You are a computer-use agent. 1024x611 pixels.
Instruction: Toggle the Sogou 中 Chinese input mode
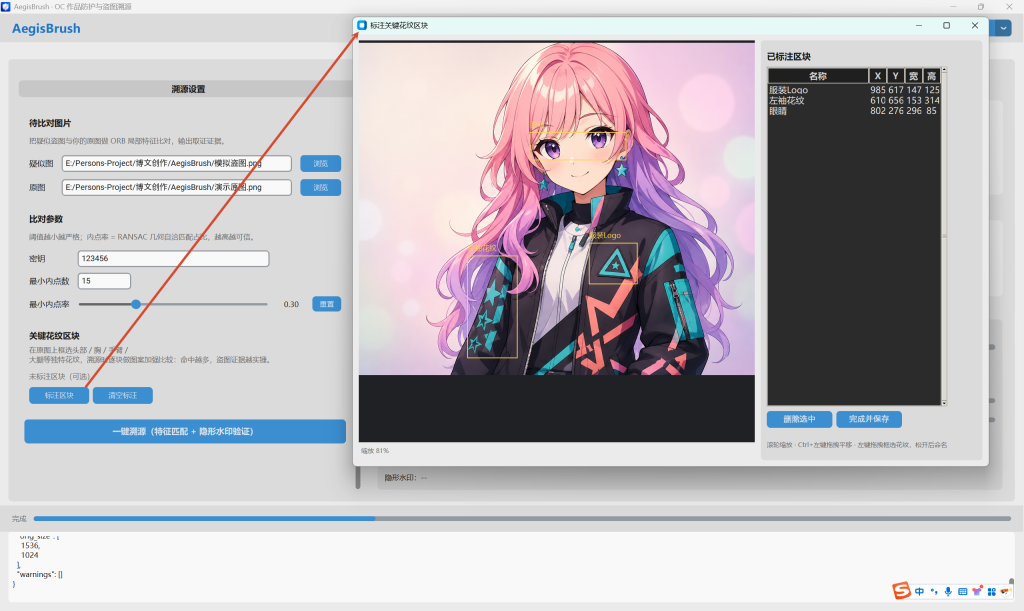pyautogui.click(x=920, y=591)
